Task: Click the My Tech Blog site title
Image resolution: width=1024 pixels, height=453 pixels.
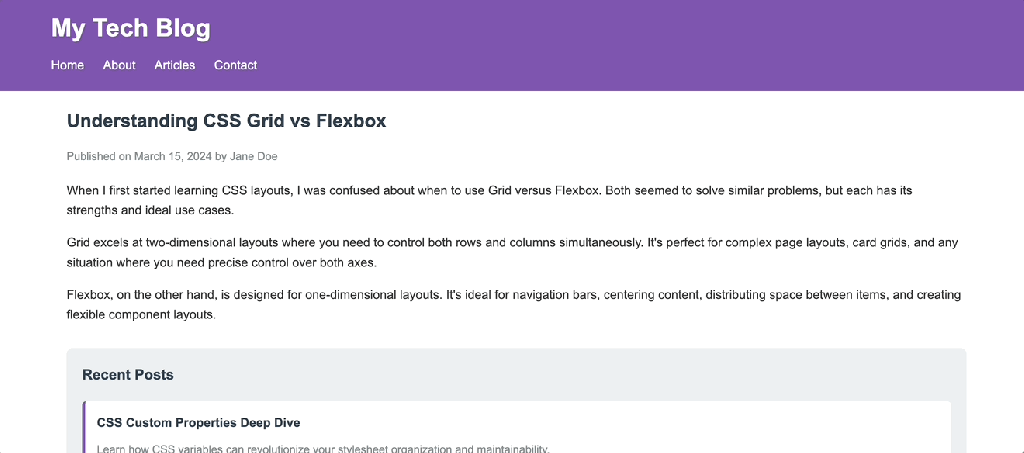Action: (x=131, y=28)
